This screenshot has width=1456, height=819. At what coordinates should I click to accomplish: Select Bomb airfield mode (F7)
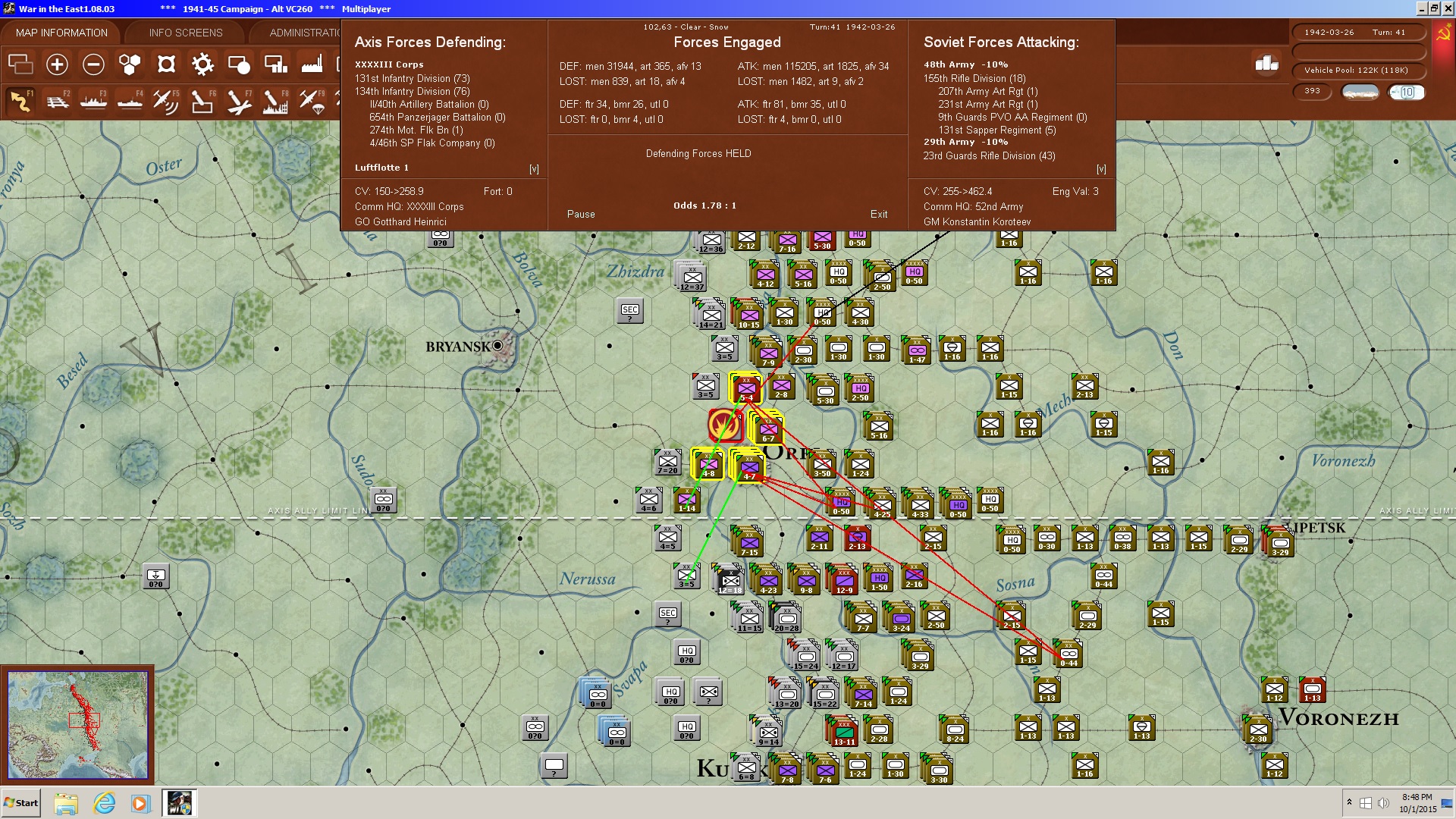click(239, 102)
